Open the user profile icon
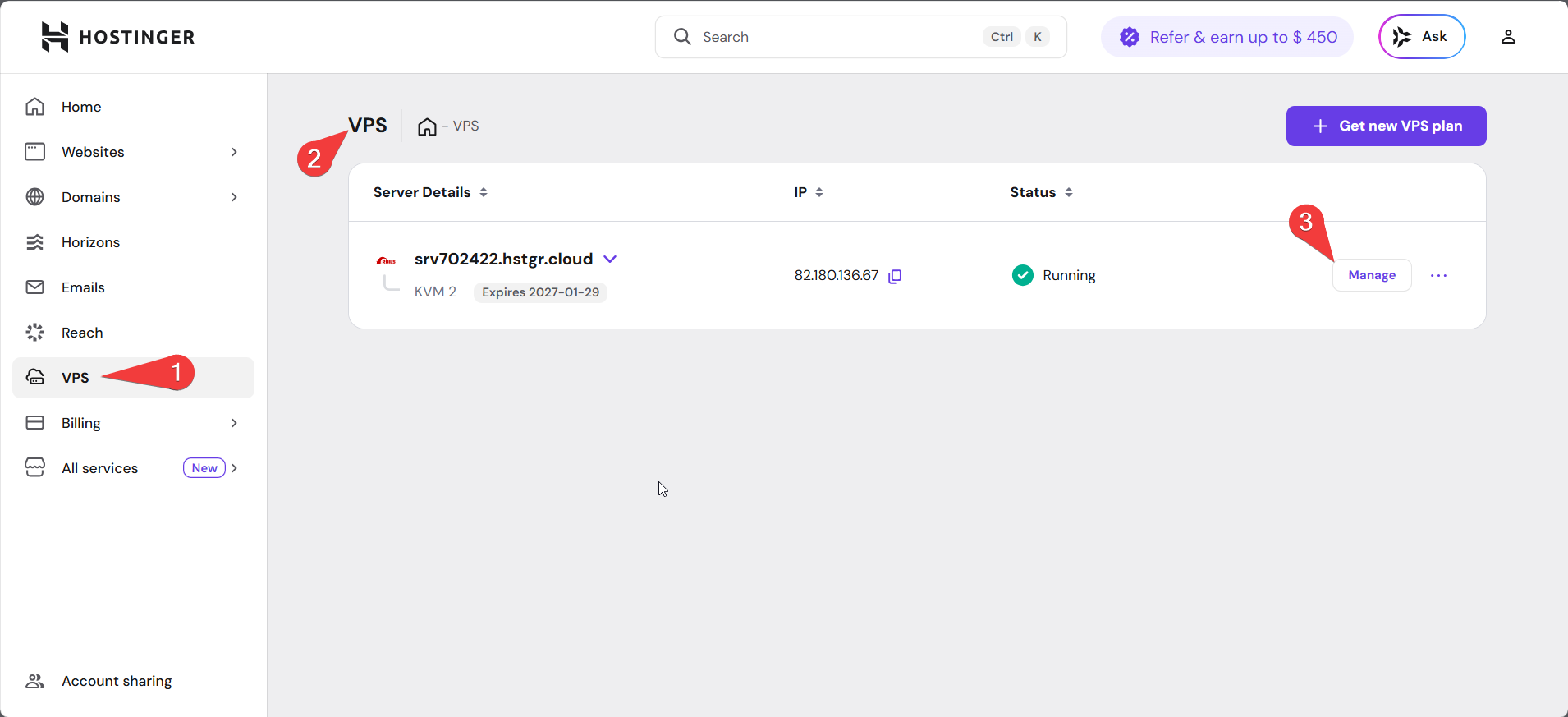 click(1508, 37)
